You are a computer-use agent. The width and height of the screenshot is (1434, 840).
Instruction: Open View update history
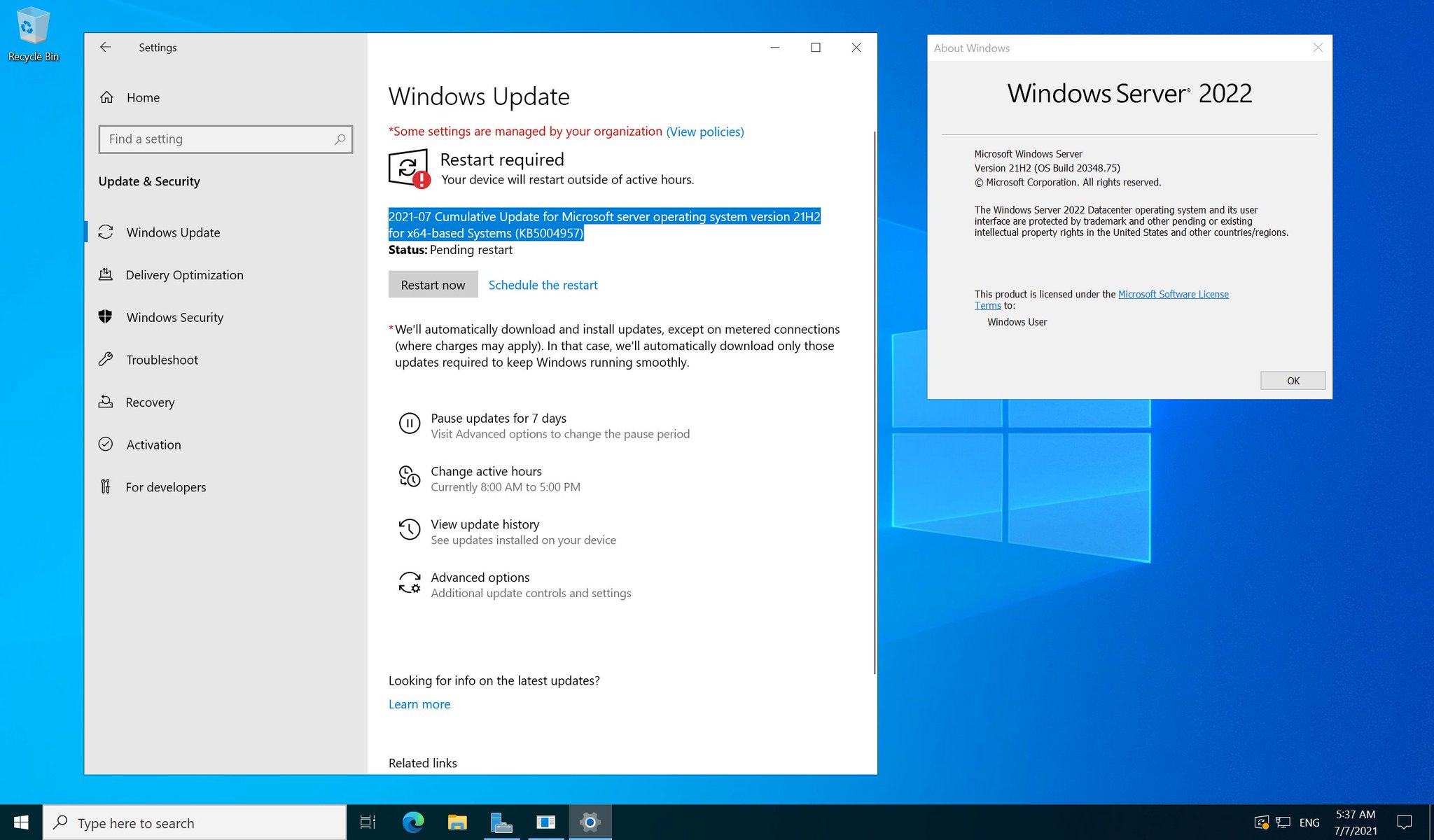(x=485, y=524)
